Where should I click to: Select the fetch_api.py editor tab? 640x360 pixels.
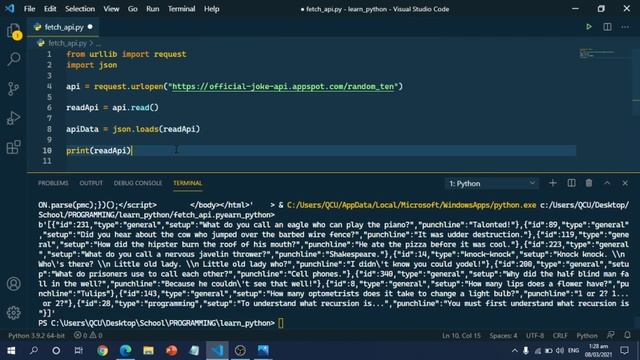(63, 27)
